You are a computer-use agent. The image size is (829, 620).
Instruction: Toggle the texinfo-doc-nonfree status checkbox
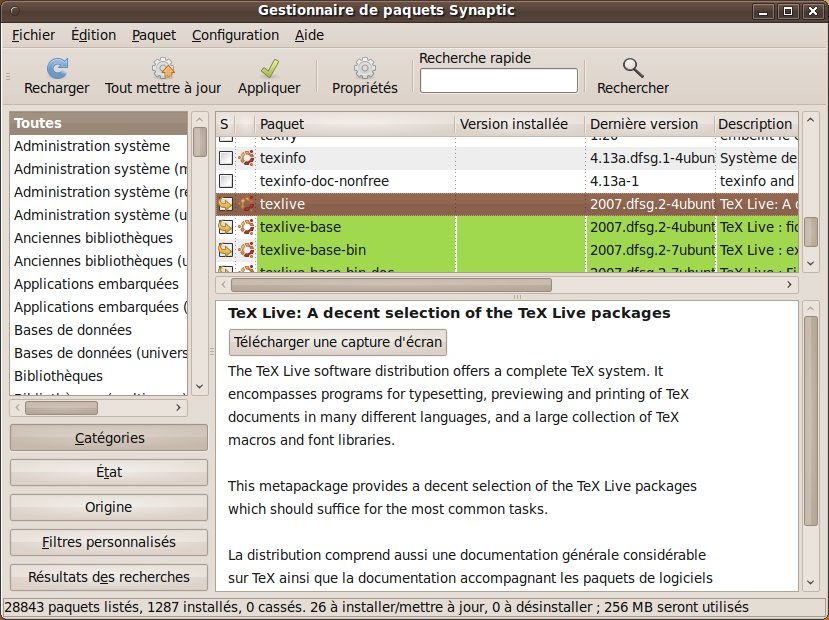click(x=226, y=181)
